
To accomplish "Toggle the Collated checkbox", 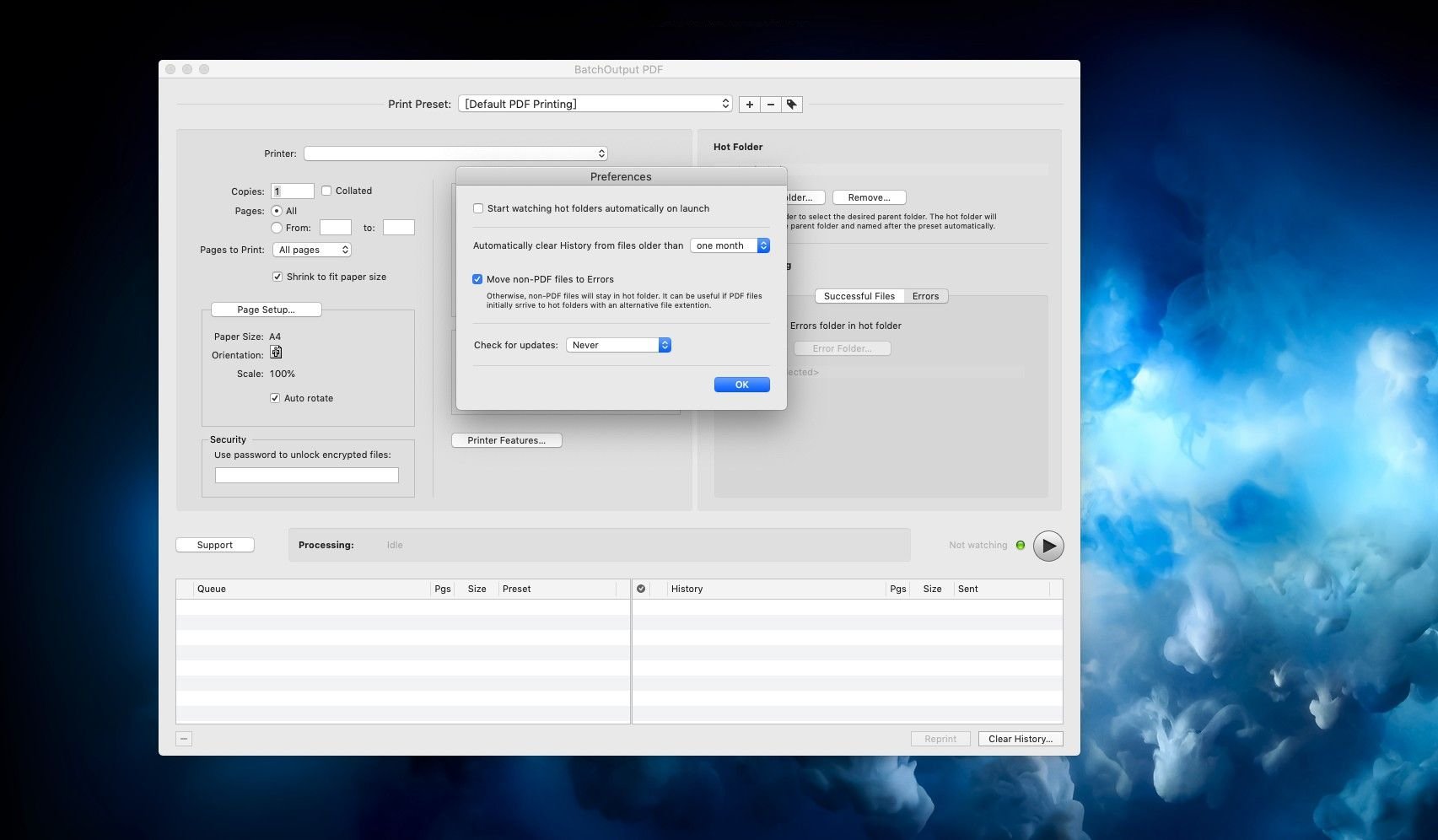I will coord(326,191).
